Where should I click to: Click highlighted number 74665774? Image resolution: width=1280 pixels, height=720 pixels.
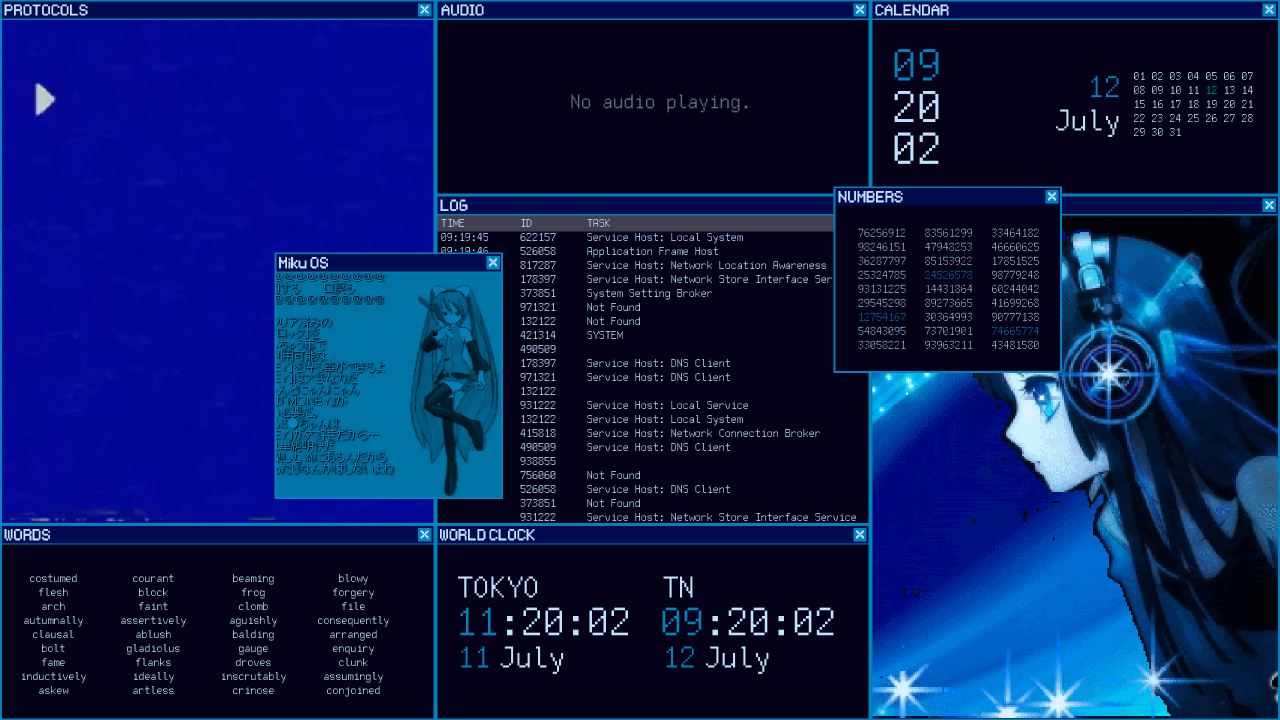click(x=1015, y=331)
